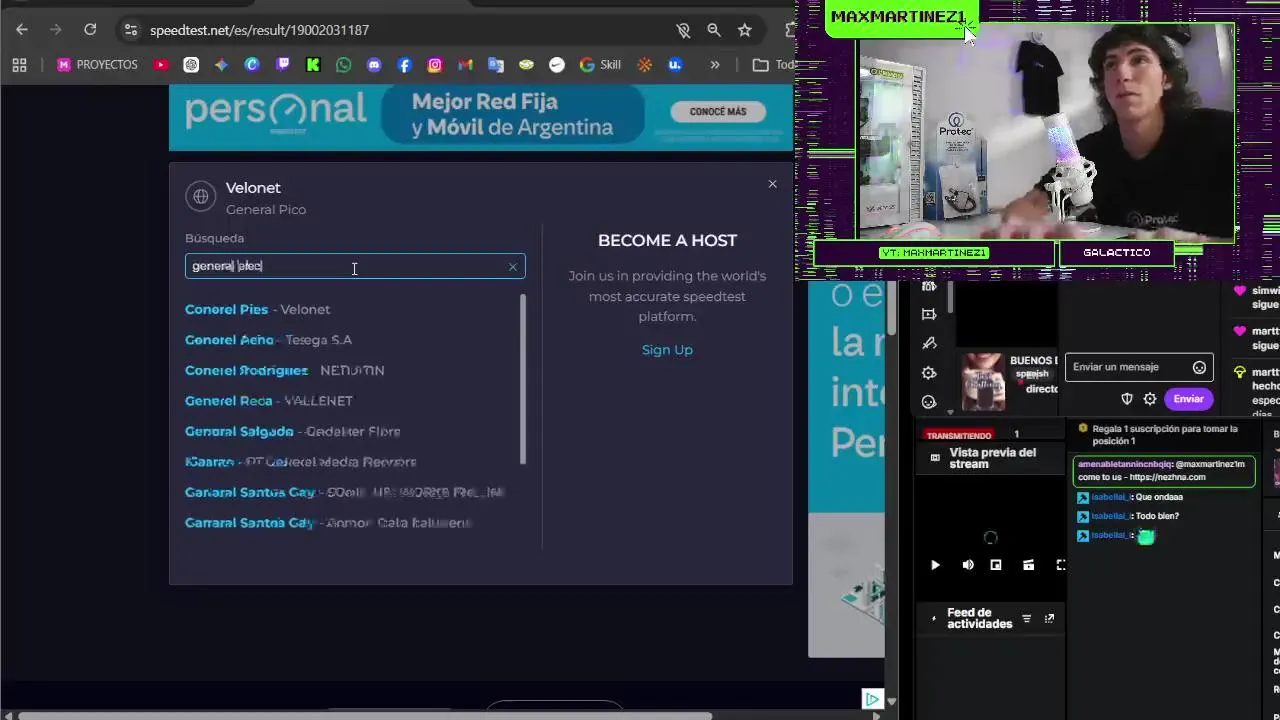Open picture-in-picture for stream preview

click(996, 565)
